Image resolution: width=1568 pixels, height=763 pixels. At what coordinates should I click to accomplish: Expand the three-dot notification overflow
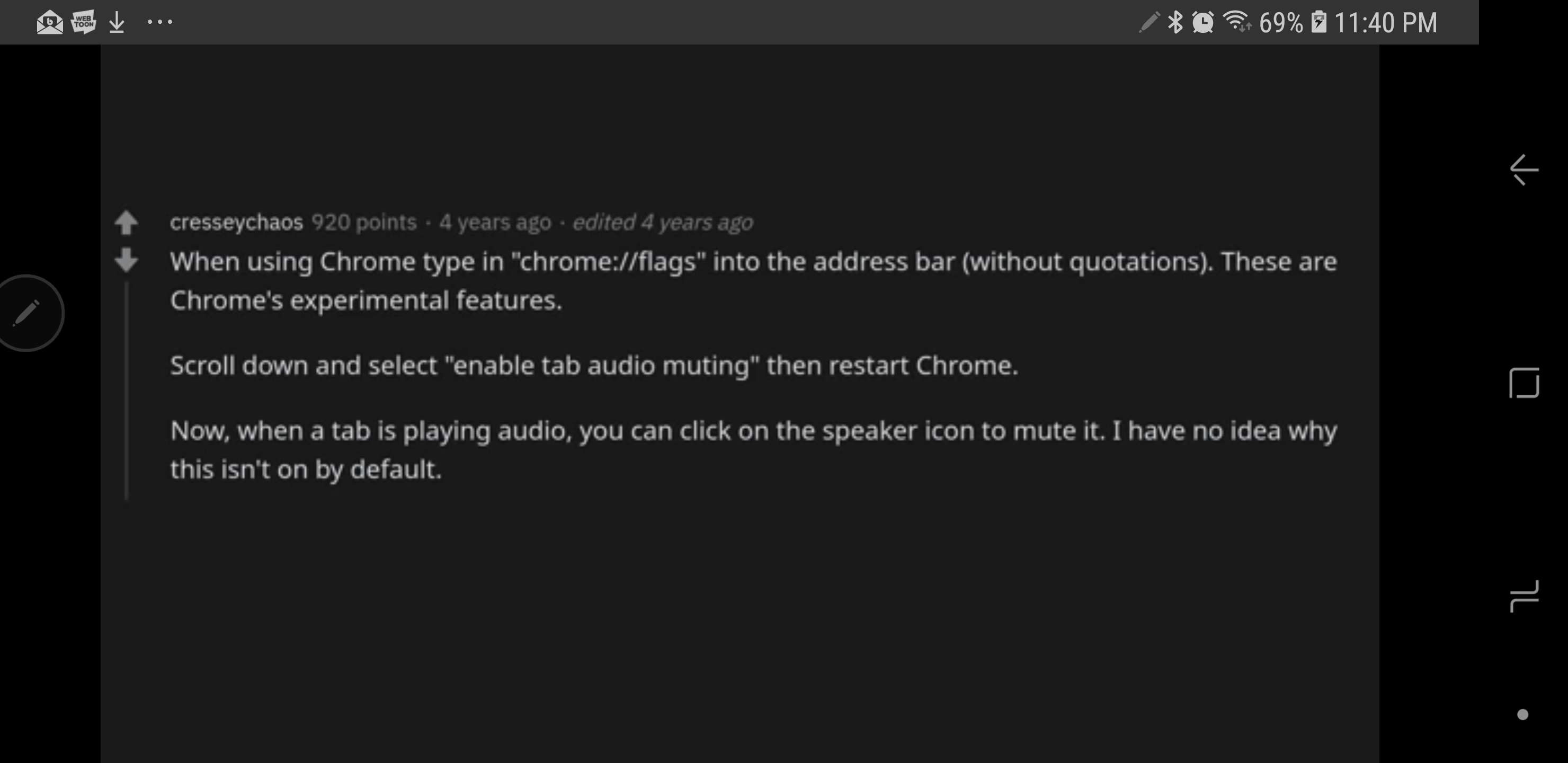pos(160,23)
